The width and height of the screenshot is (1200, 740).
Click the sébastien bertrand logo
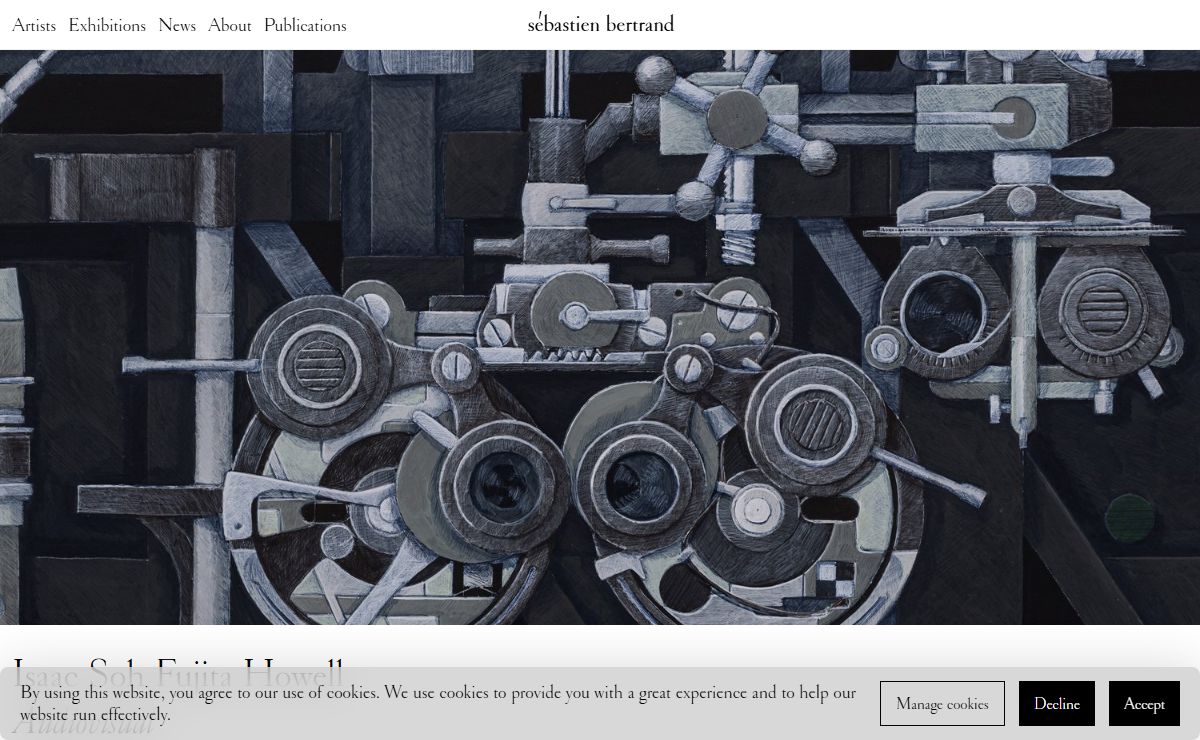pos(601,22)
